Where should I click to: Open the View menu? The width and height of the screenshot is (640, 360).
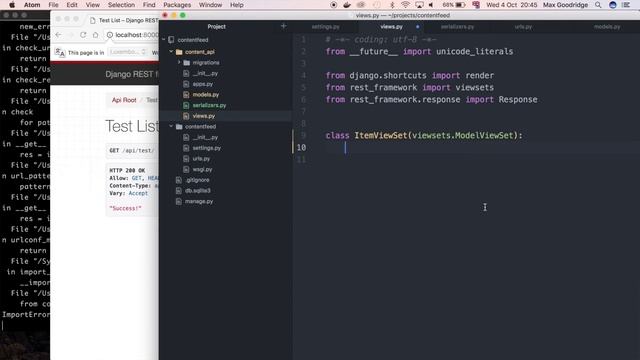coord(93,5)
